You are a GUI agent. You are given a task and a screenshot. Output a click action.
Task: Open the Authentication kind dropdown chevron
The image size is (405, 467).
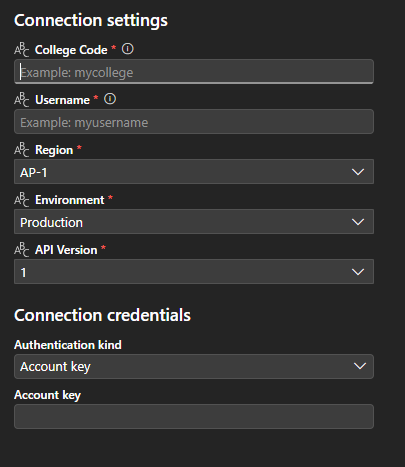tap(360, 366)
